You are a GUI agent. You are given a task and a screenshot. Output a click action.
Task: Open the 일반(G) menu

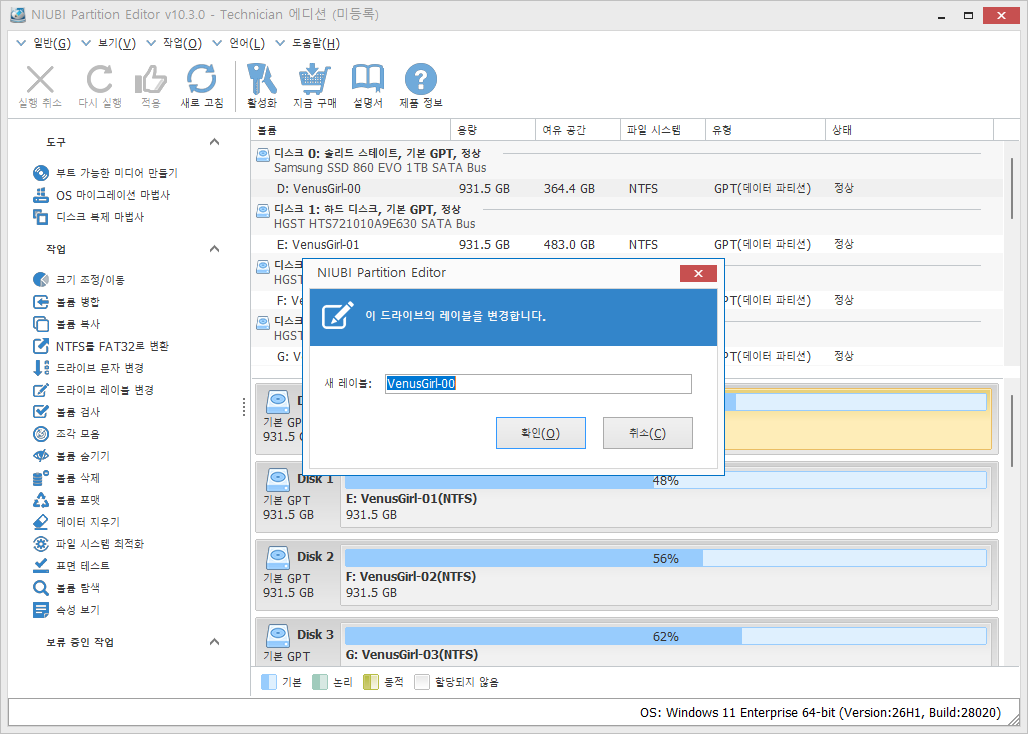(43, 43)
